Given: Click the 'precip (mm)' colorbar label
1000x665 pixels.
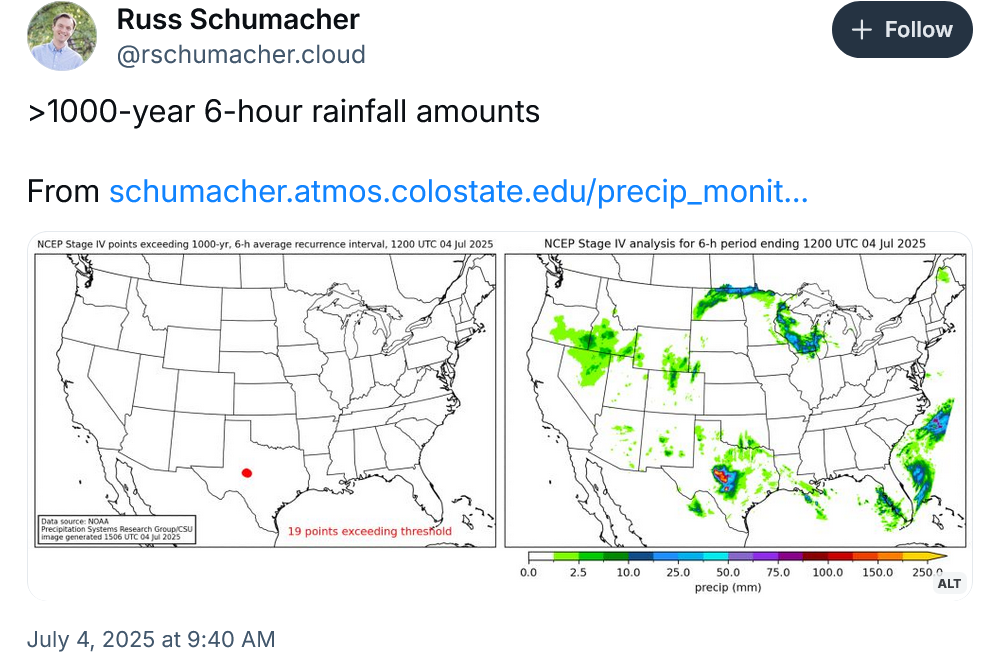Looking at the screenshot, I should [728, 587].
